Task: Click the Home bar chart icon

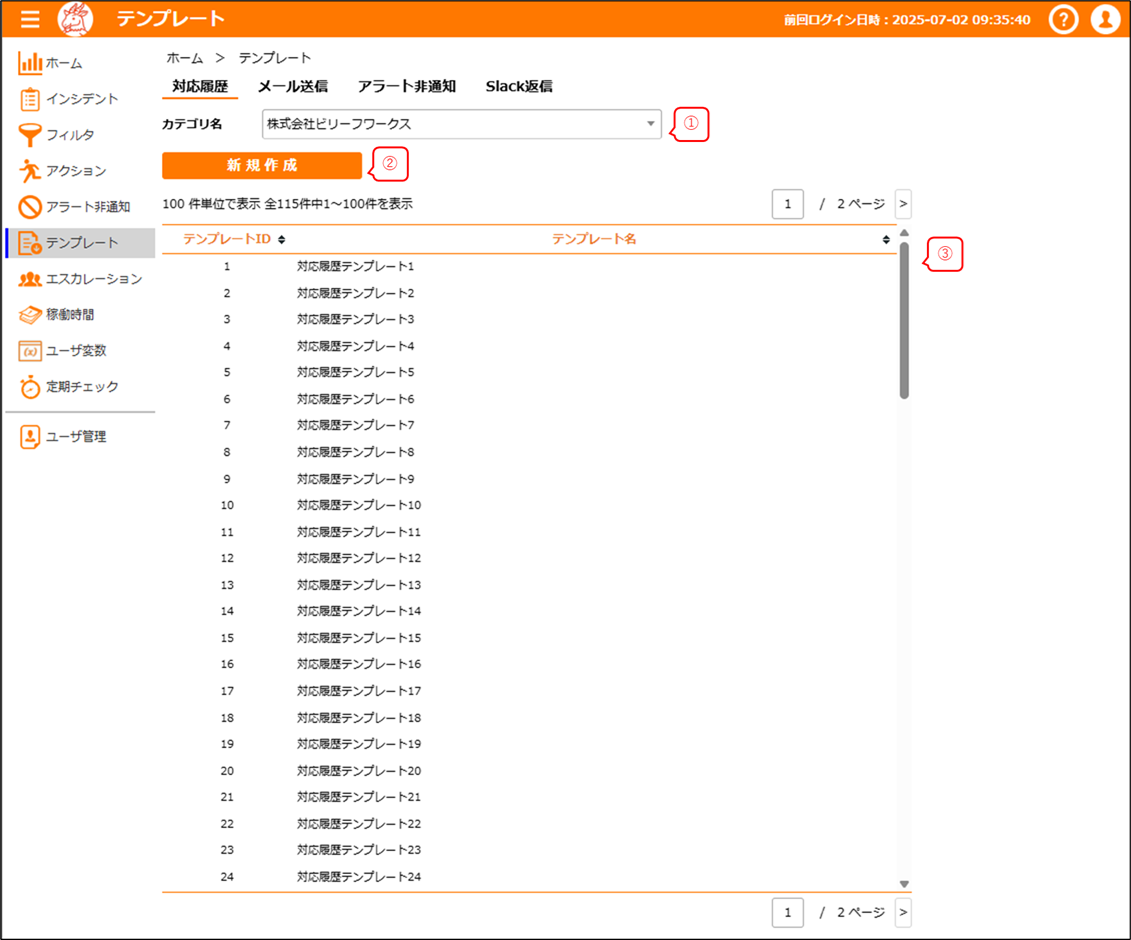Action: pos(30,63)
